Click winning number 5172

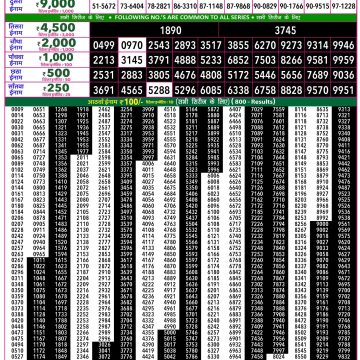coord(238,75)
